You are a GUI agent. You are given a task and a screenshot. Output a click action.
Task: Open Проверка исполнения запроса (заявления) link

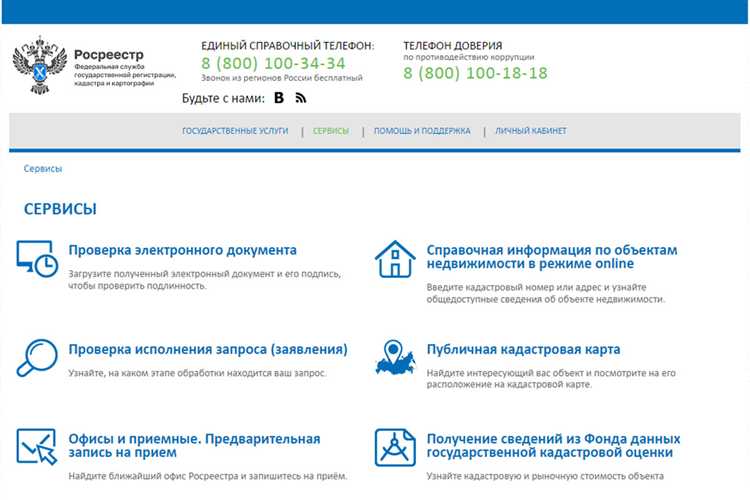click(208, 349)
